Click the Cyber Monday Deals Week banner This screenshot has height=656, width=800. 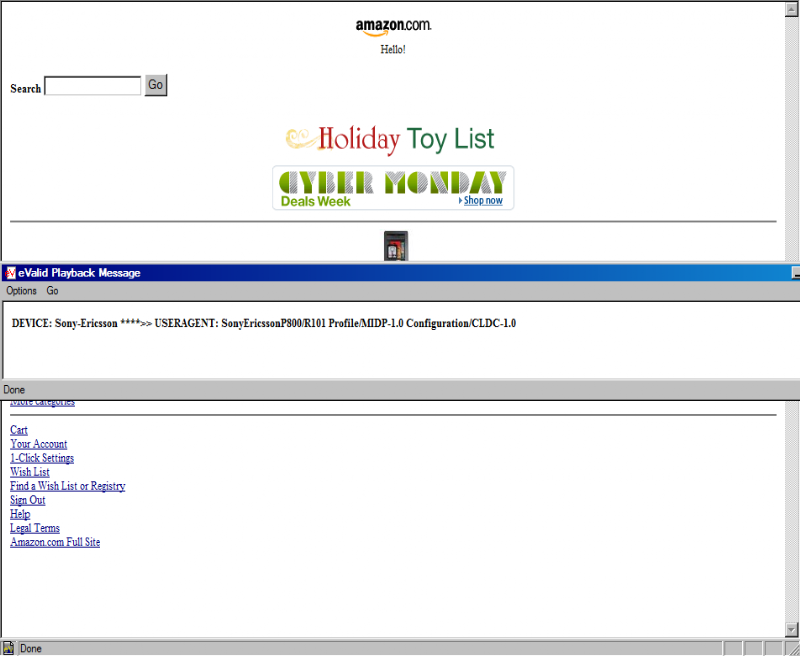click(393, 188)
